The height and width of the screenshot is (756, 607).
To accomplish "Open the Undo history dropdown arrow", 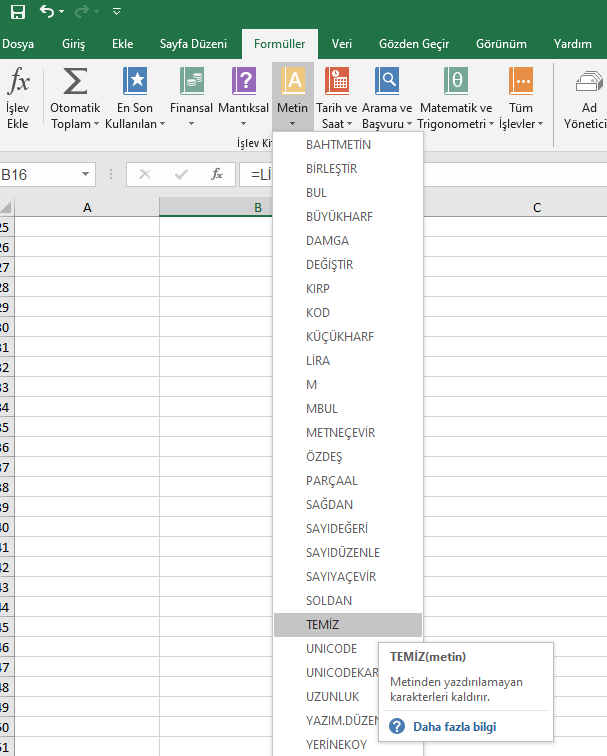I will pos(61,11).
